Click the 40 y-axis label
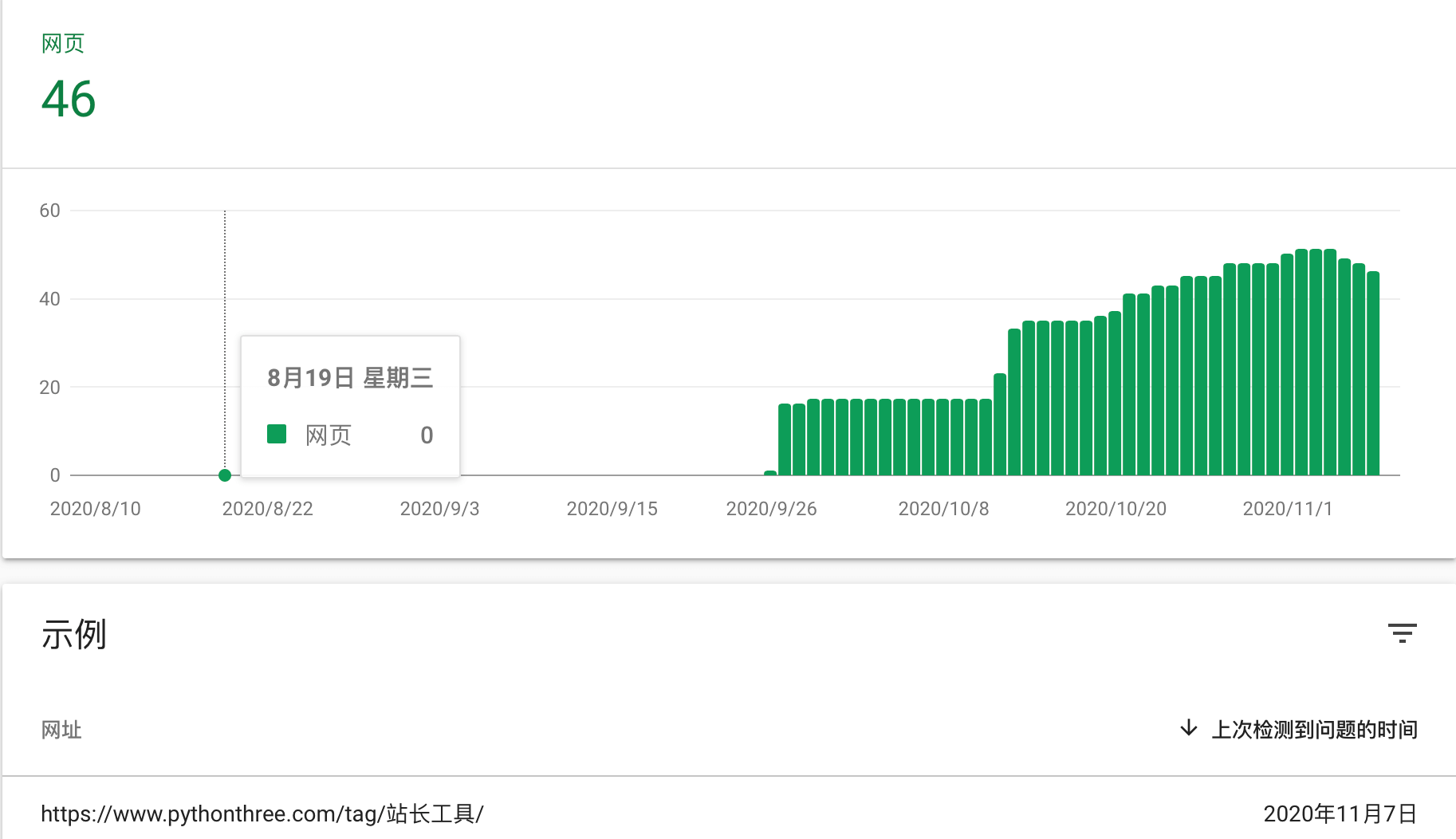The height and width of the screenshot is (839, 1456). click(49, 299)
